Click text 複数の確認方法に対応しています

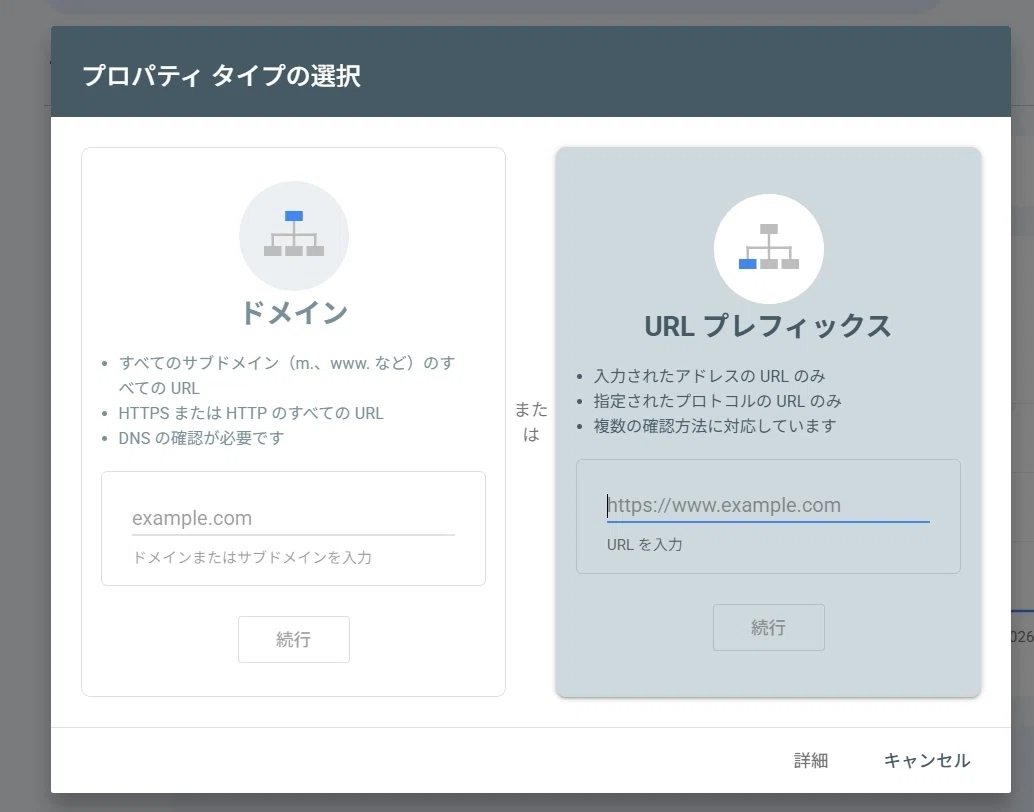(714, 426)
